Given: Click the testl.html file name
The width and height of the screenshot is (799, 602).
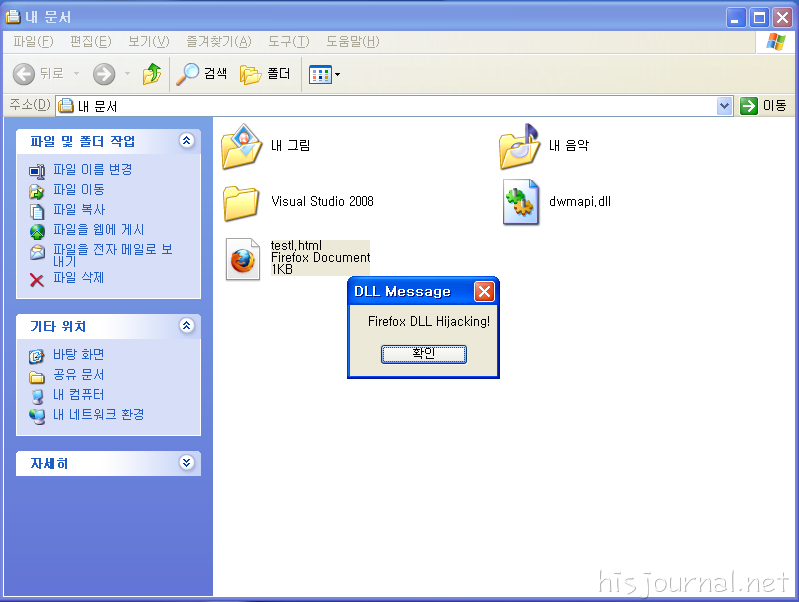Looking at the screenshot, I should (296, 246).
